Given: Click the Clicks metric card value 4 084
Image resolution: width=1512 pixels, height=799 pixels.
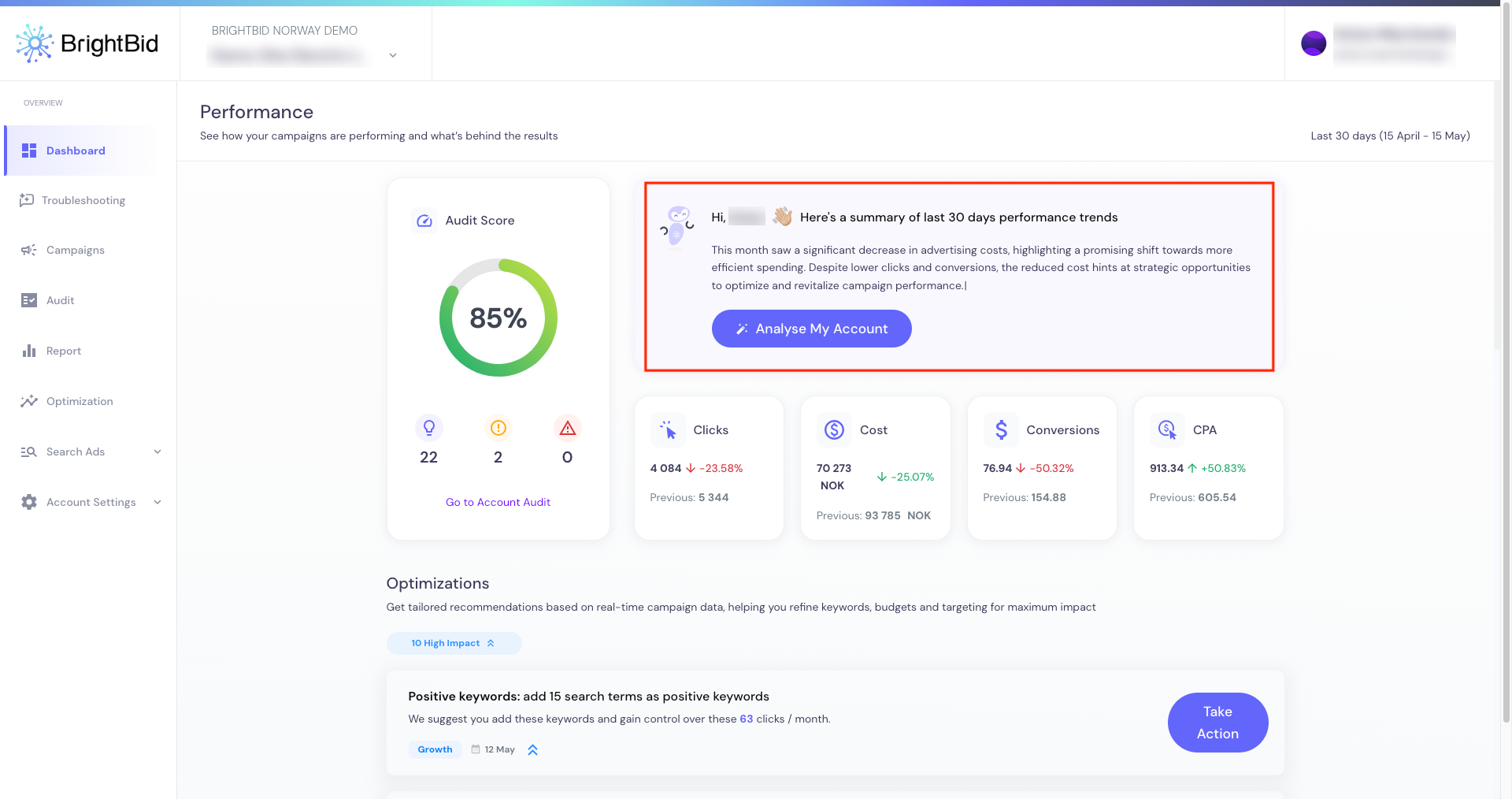Looking at the screenshot, I should 665,468.
